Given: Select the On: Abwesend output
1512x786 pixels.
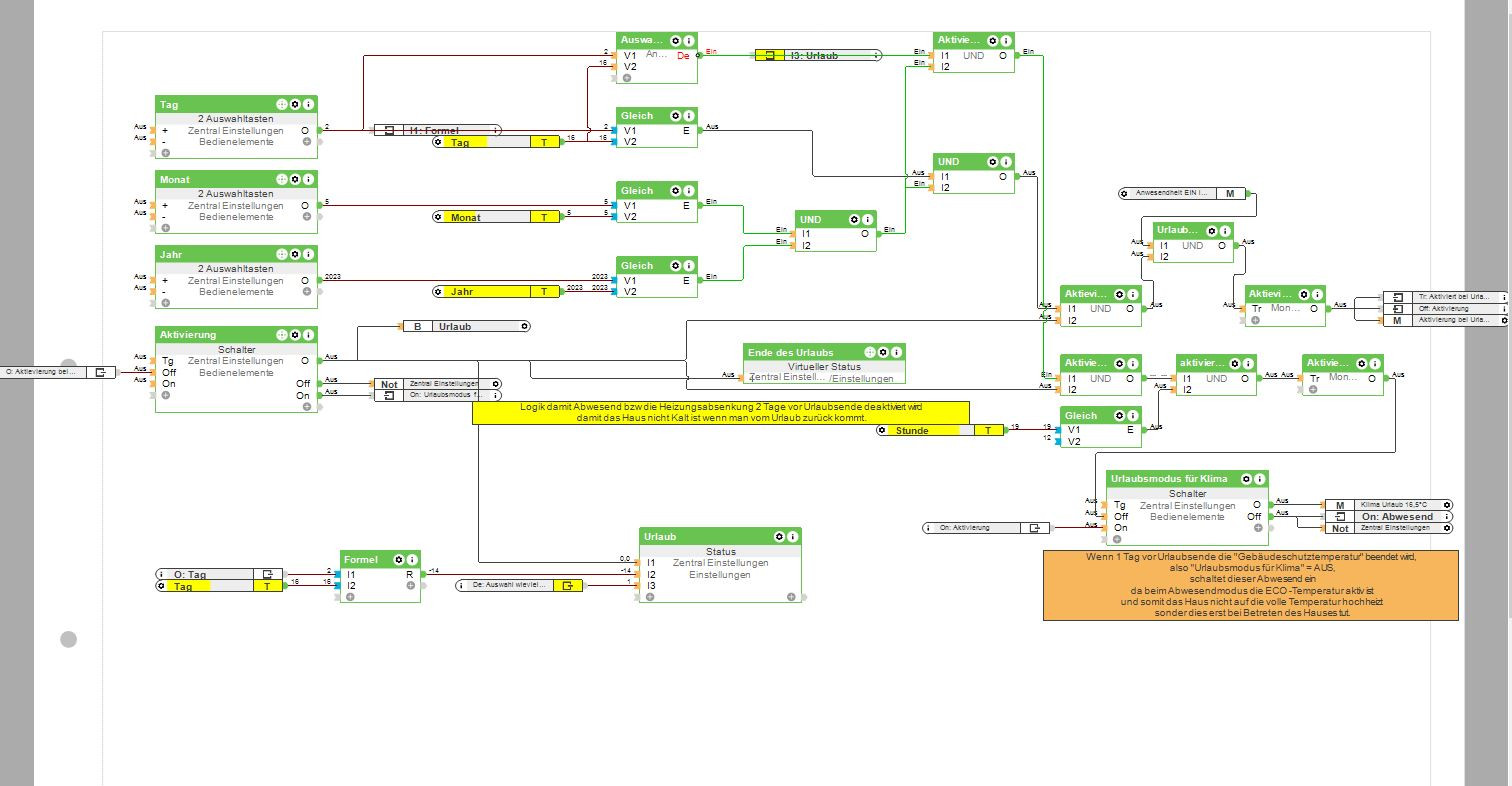Looking at the screenshot, I should [x=1388, y=517].
